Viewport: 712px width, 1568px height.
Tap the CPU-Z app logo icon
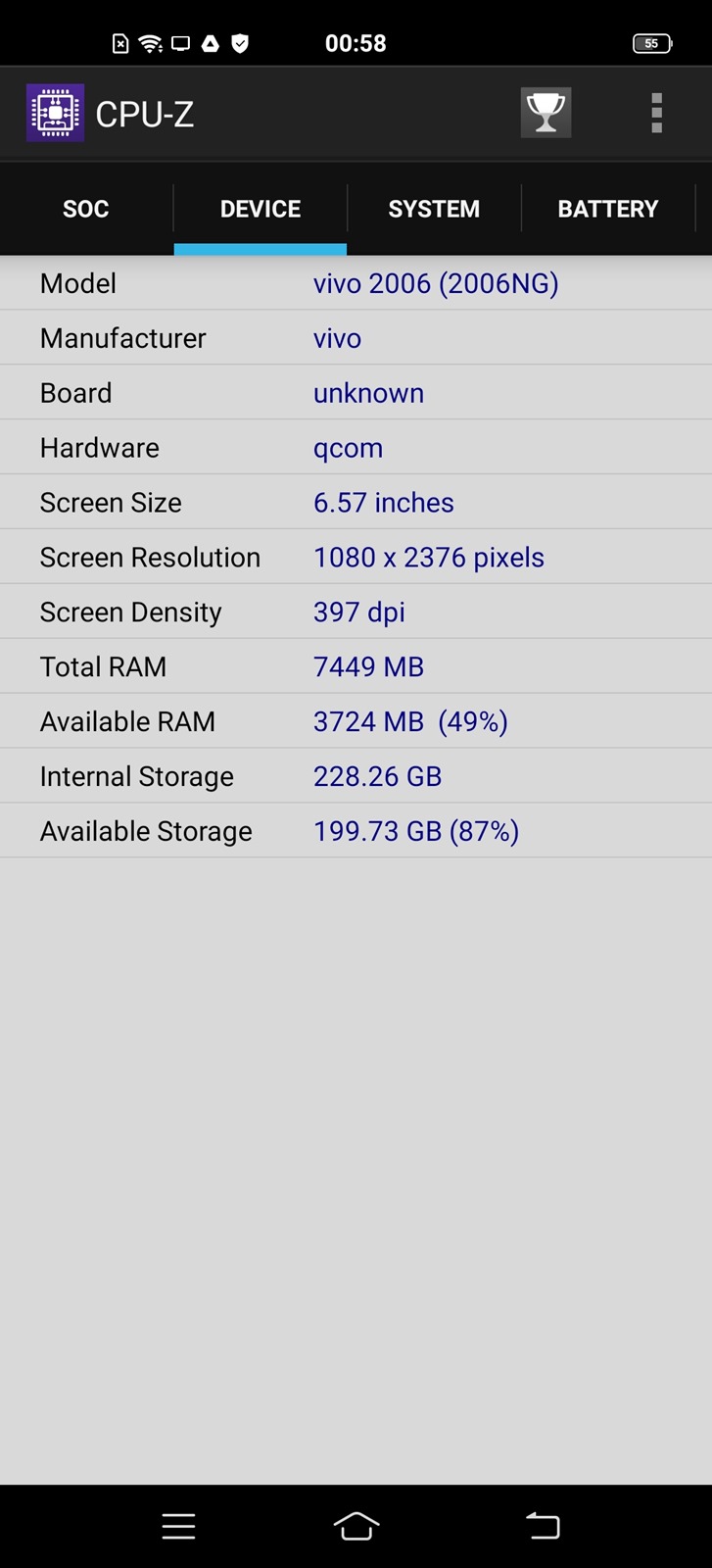(x=55, y=114)
